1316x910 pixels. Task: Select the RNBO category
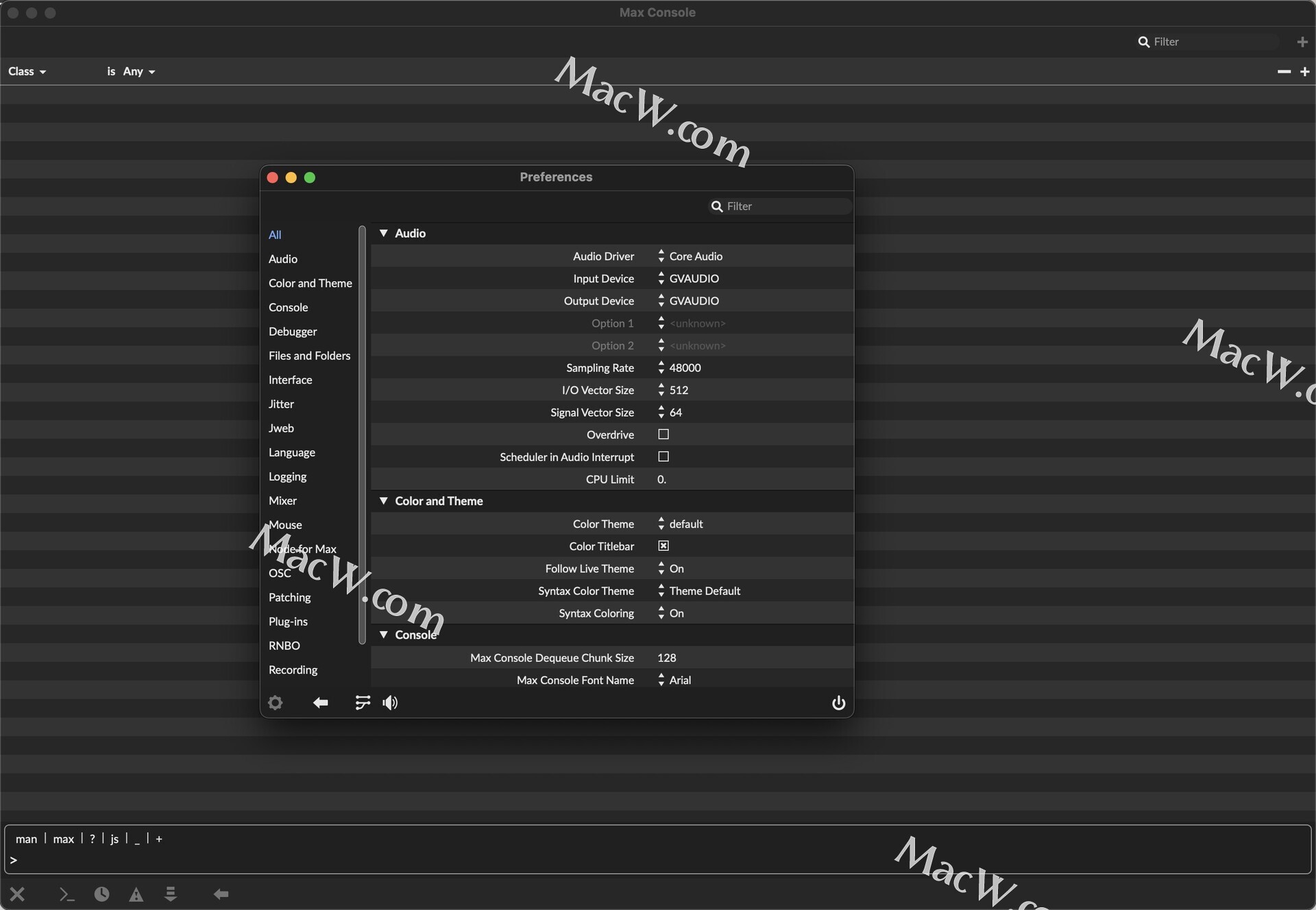point(284,645)
